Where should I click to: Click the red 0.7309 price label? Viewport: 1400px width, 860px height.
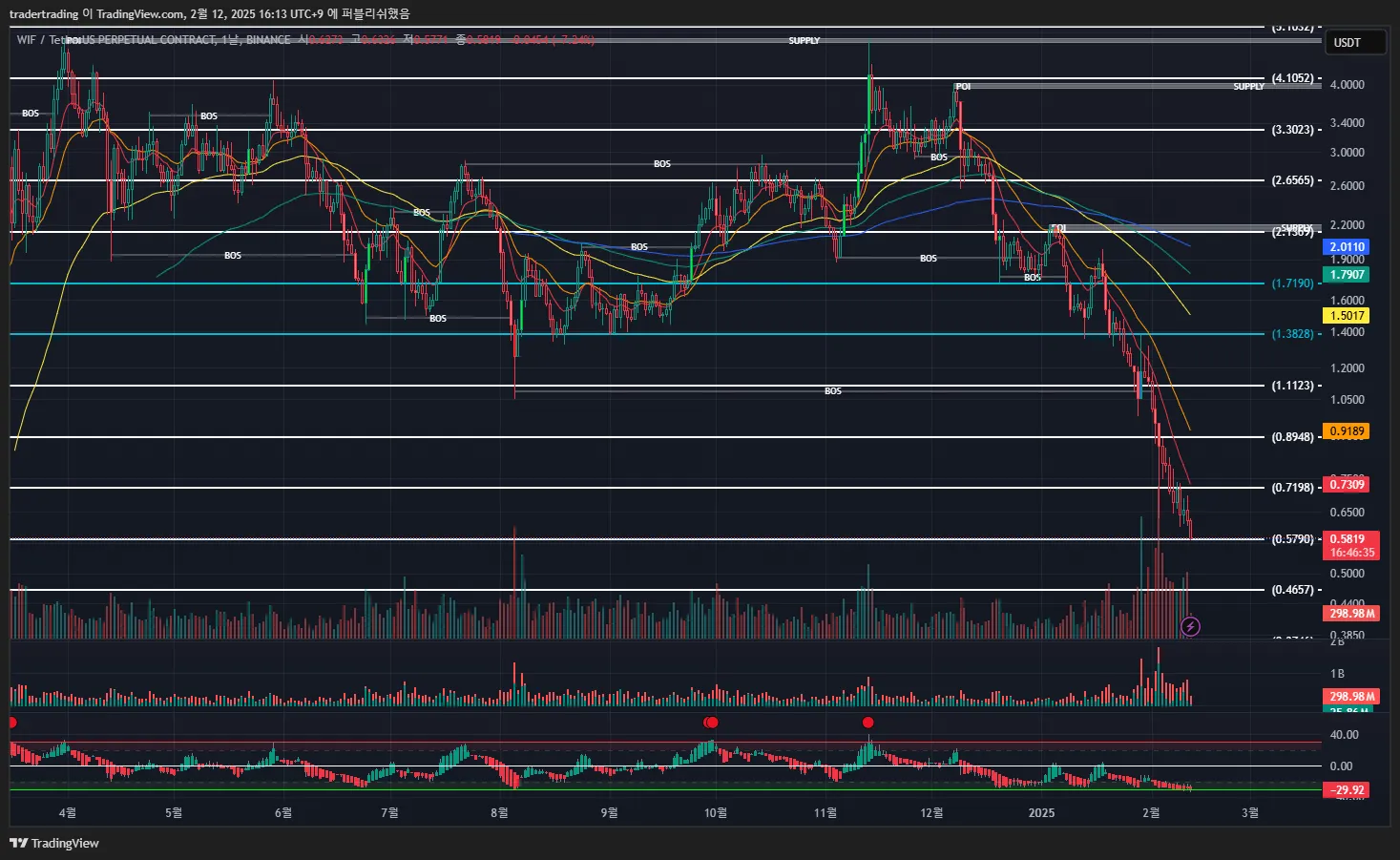1347,484
